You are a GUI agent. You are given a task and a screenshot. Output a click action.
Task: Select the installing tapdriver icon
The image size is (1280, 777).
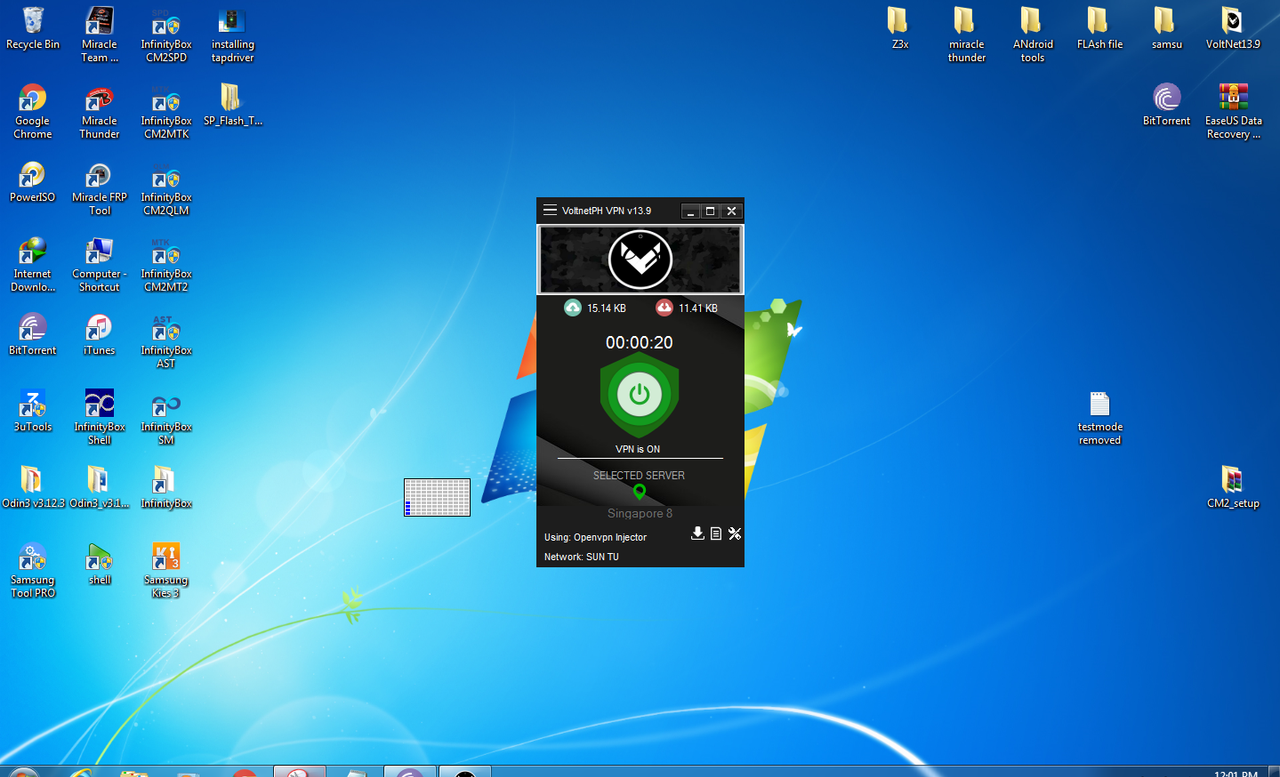[232, 35]
